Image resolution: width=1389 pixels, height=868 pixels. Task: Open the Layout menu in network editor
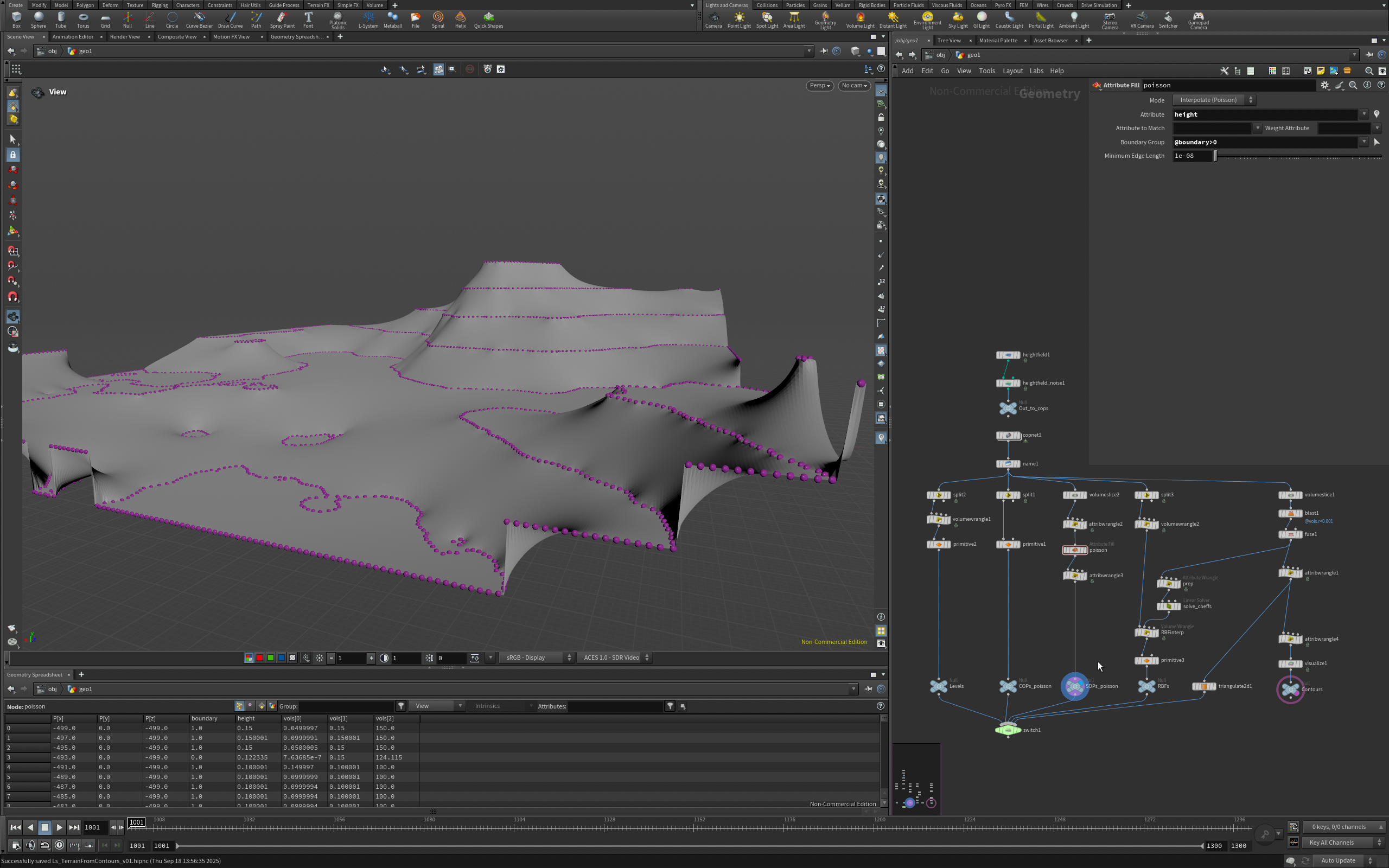(1012, 71)
